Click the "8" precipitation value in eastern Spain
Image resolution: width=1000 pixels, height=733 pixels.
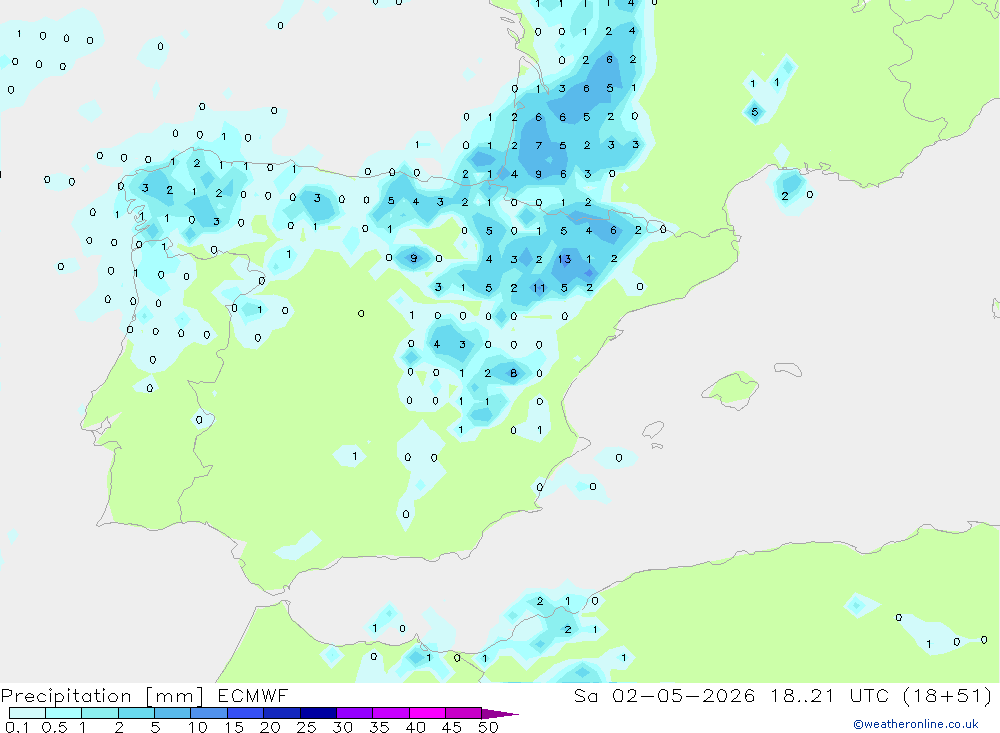513,373
